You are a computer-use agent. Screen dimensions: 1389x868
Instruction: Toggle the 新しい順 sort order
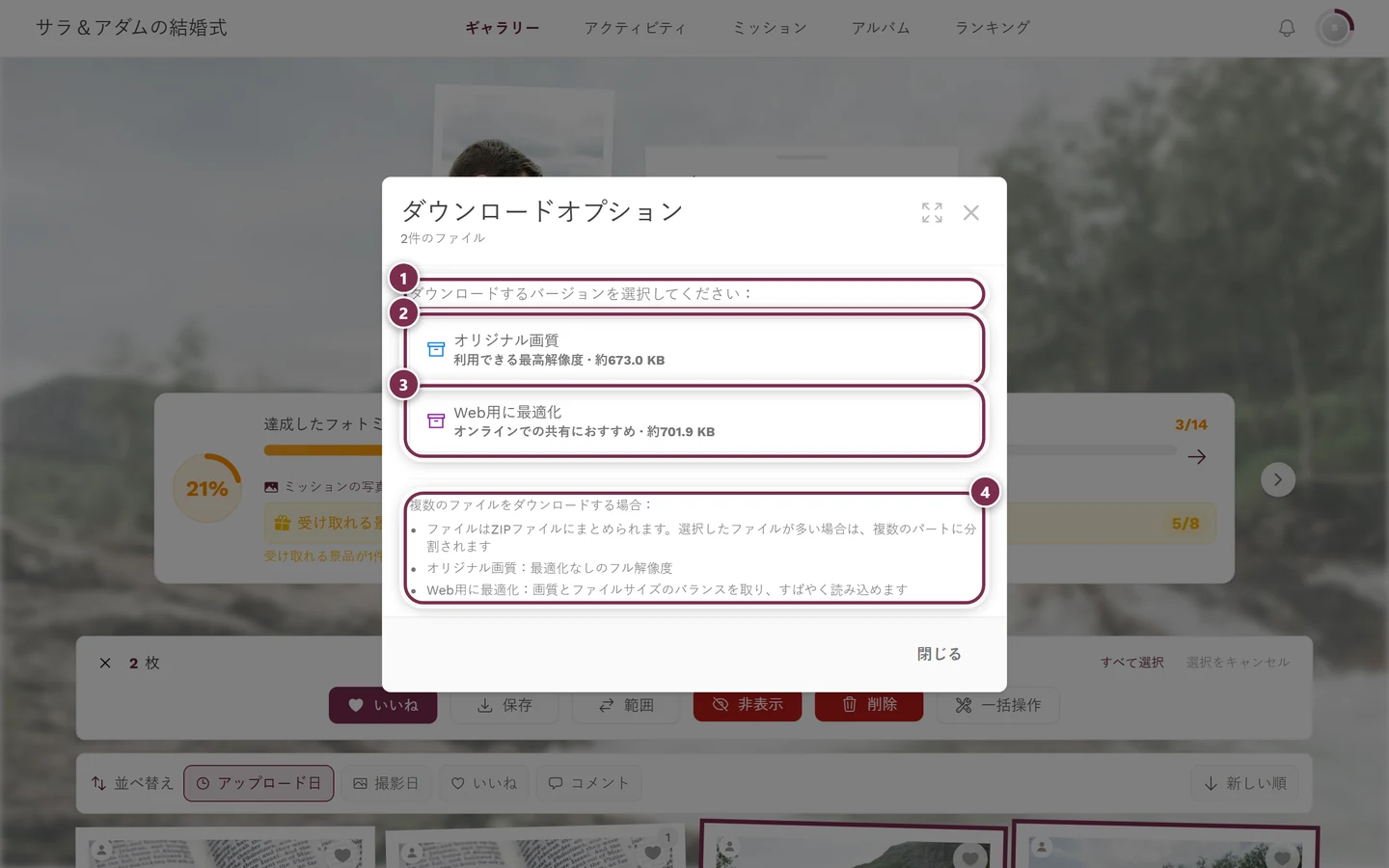click(x=1245, y=783)
